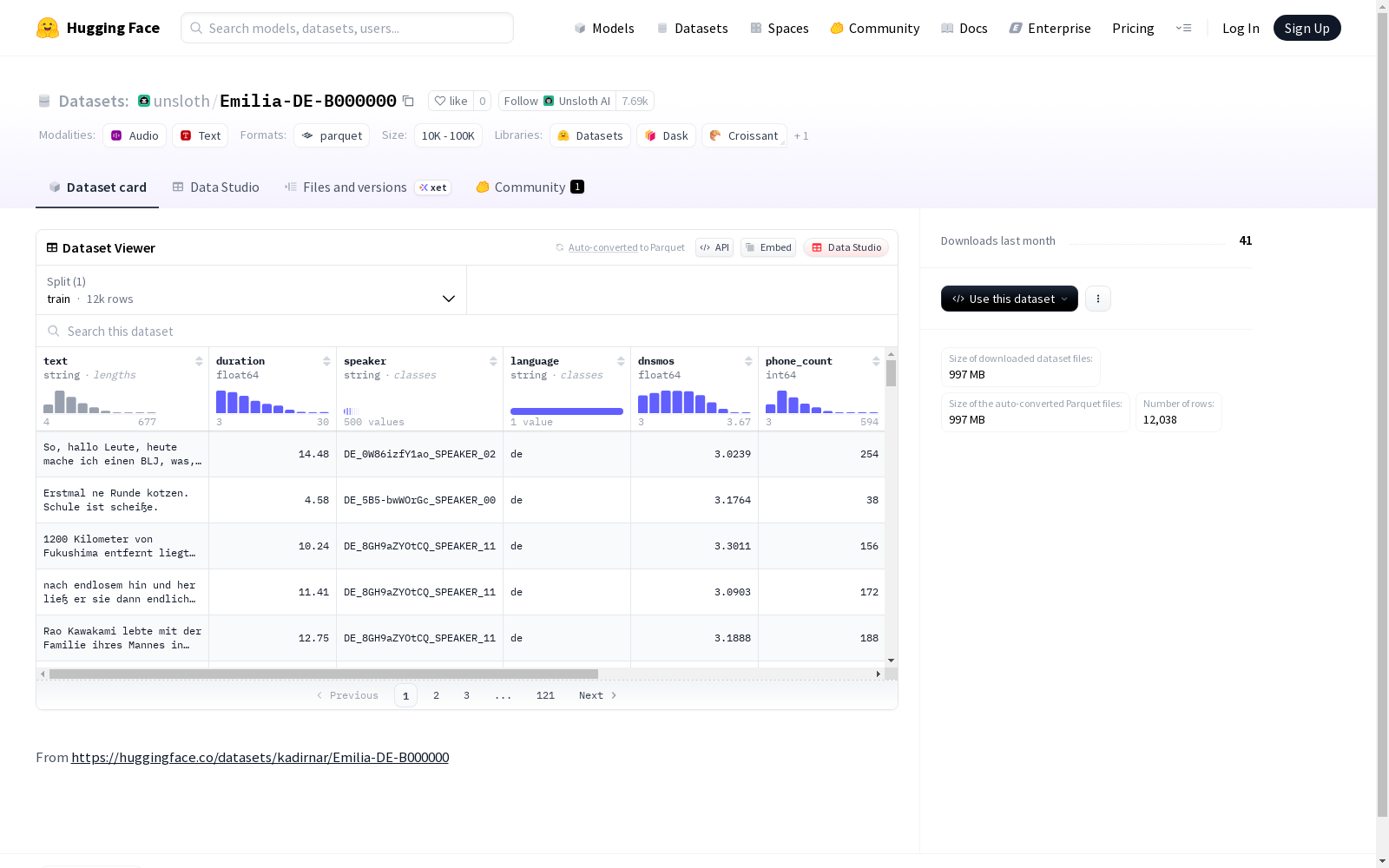Click the like heart button
Screen dimensions: 1389x868
(x=451, y=101)
